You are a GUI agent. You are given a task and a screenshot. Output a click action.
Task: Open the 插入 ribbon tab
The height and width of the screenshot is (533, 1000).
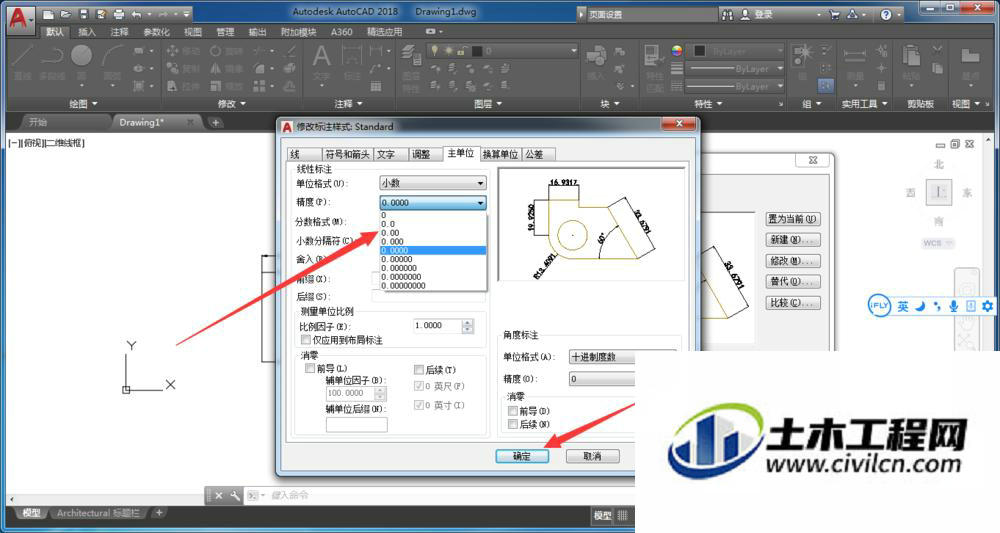click(x=87, y=32)
